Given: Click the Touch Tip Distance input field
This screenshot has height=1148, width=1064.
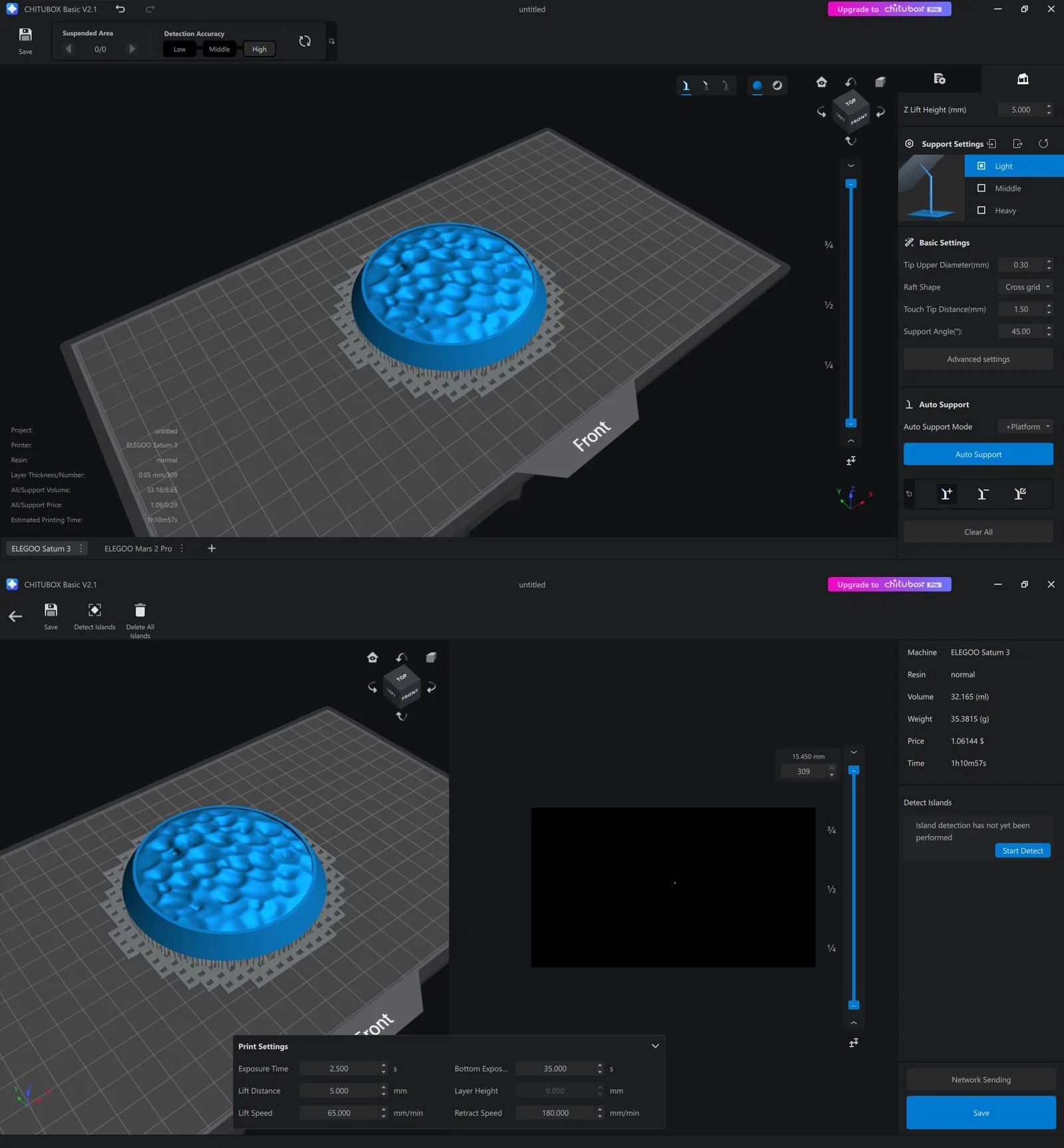Looking at the screenshot, I should pos(1021,309).
